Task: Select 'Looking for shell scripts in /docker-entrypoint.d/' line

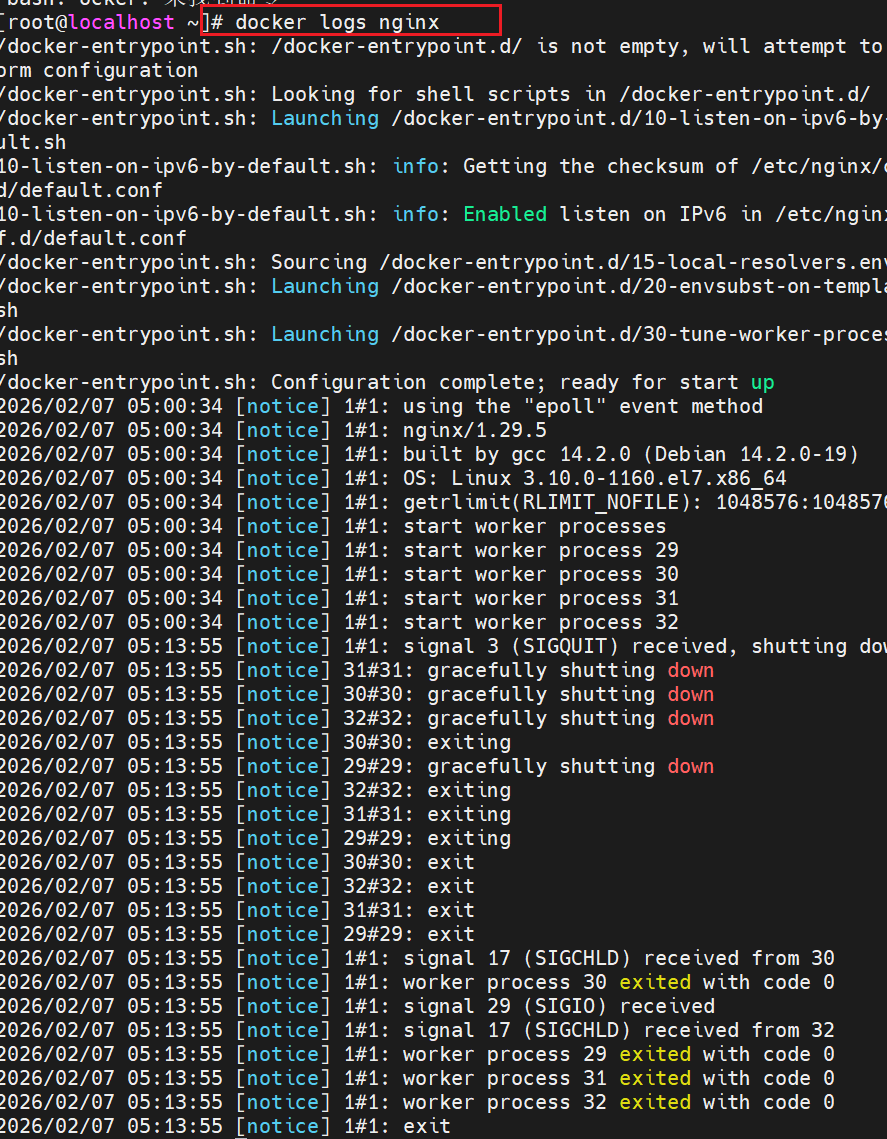Action: [x=435, y=94]
